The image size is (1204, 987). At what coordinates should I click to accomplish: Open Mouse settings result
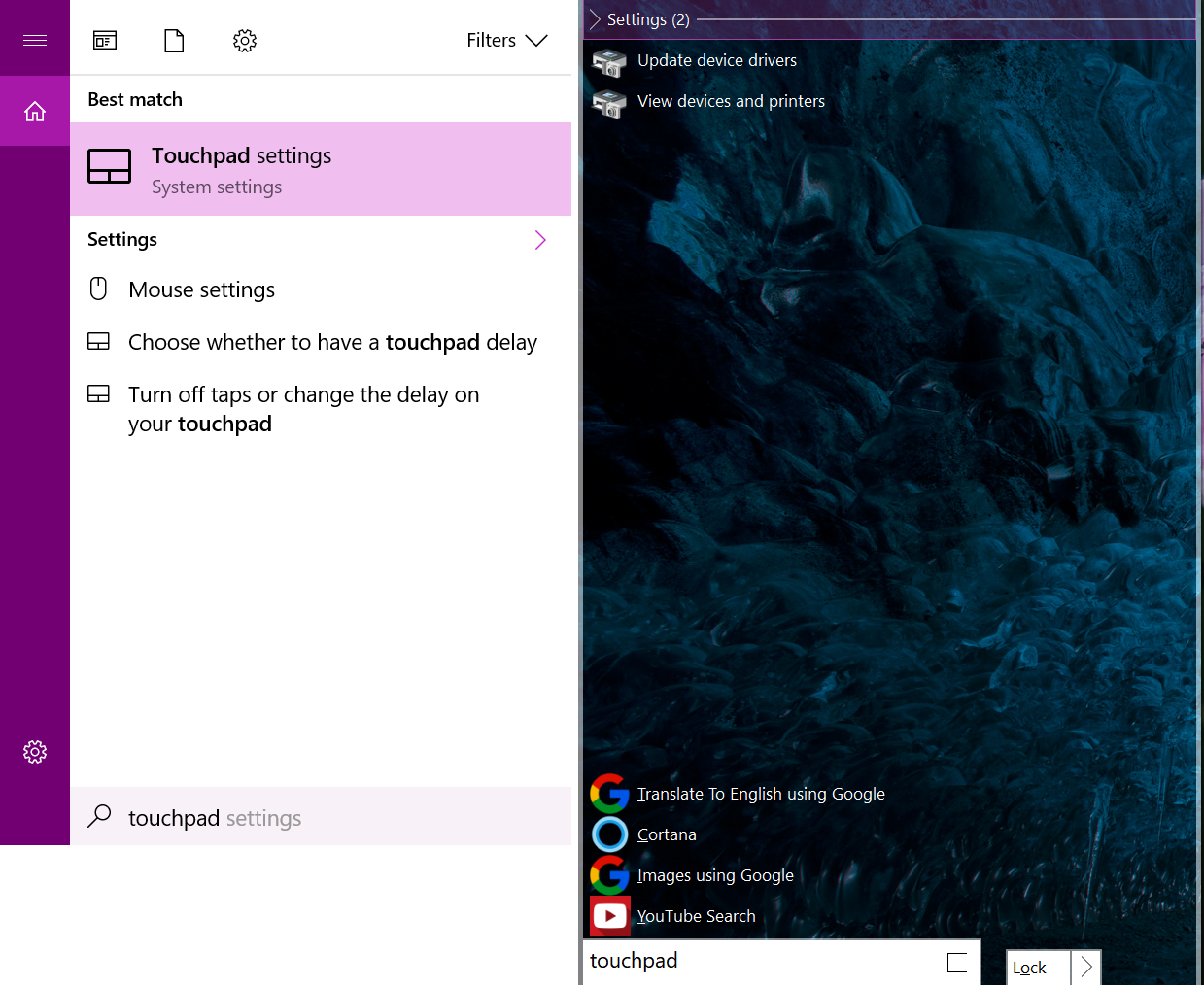[201, 289]
